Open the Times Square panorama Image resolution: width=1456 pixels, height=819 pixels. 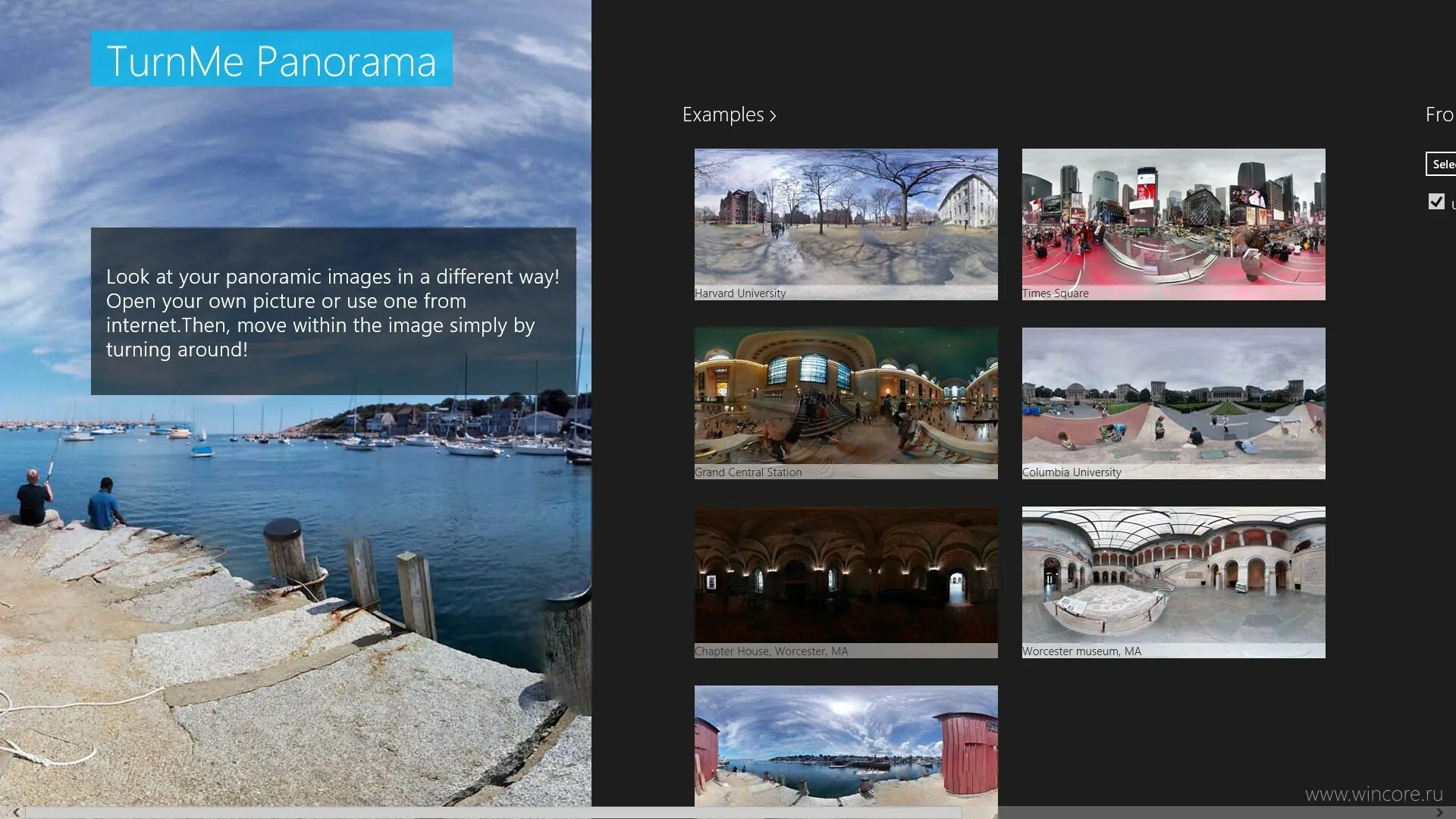coord(1173,224)
